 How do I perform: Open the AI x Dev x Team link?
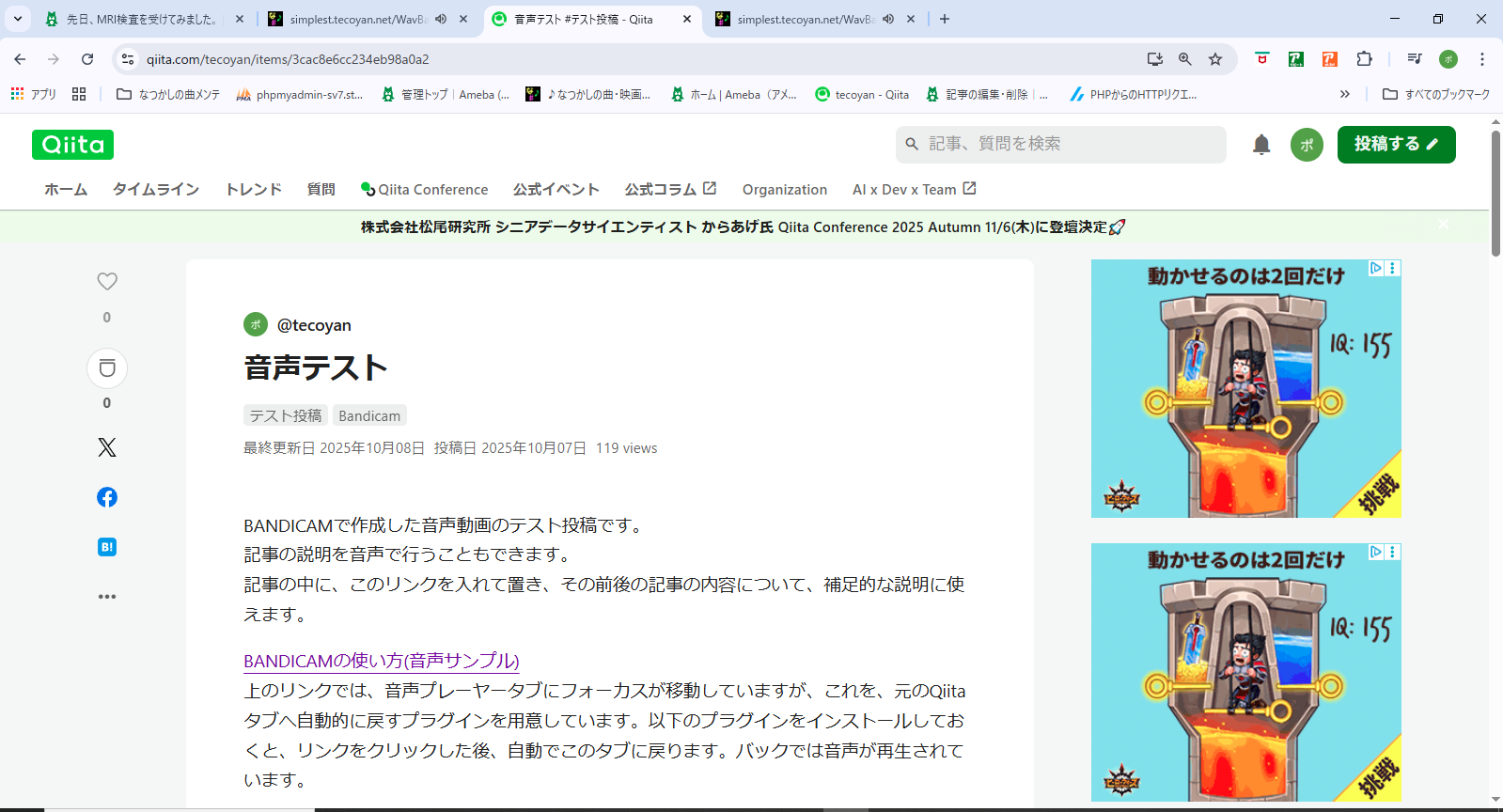click(x=915, y=190)
